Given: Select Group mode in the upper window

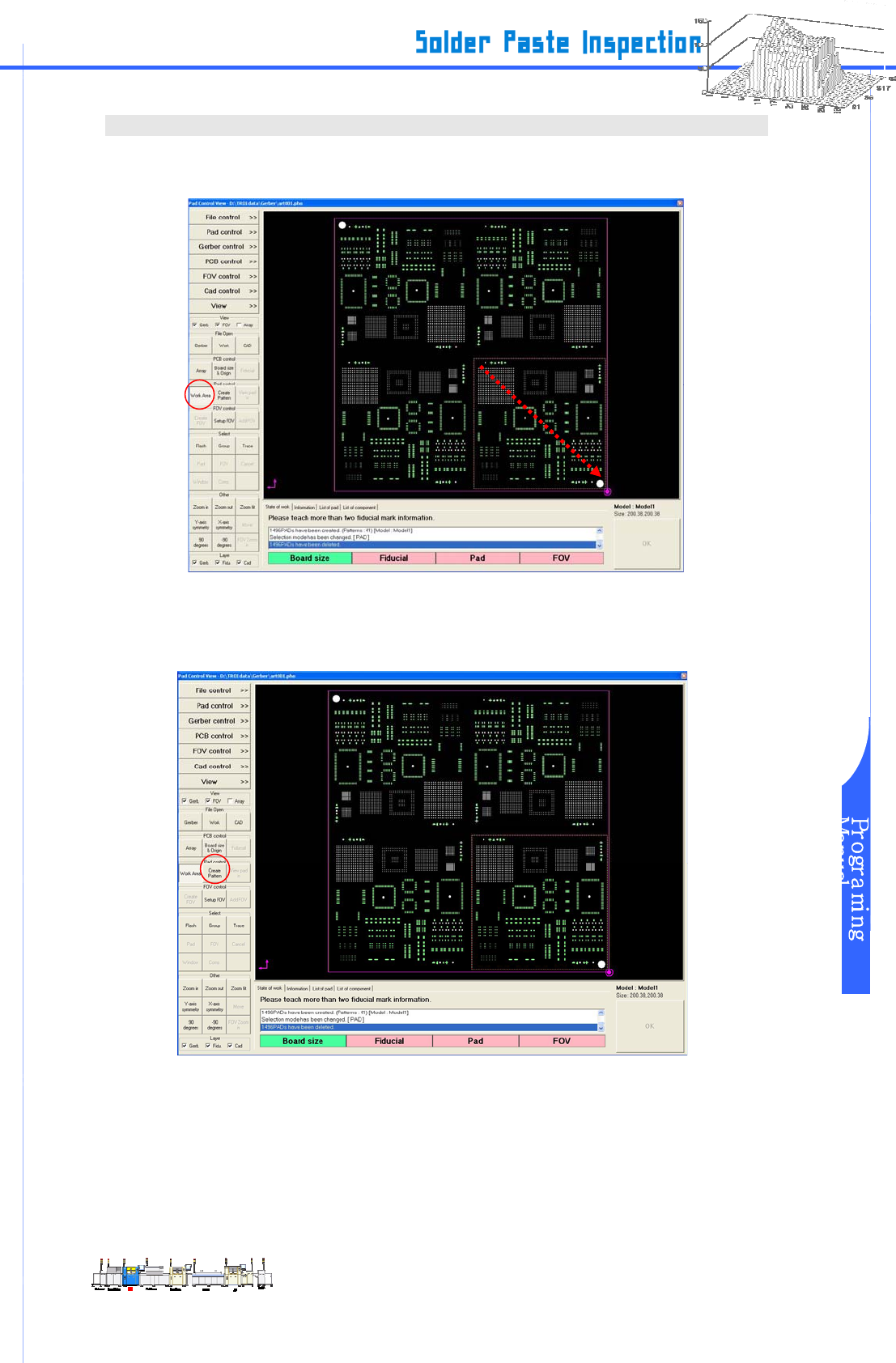Looking at the screenshot, I should click(224, 446).
